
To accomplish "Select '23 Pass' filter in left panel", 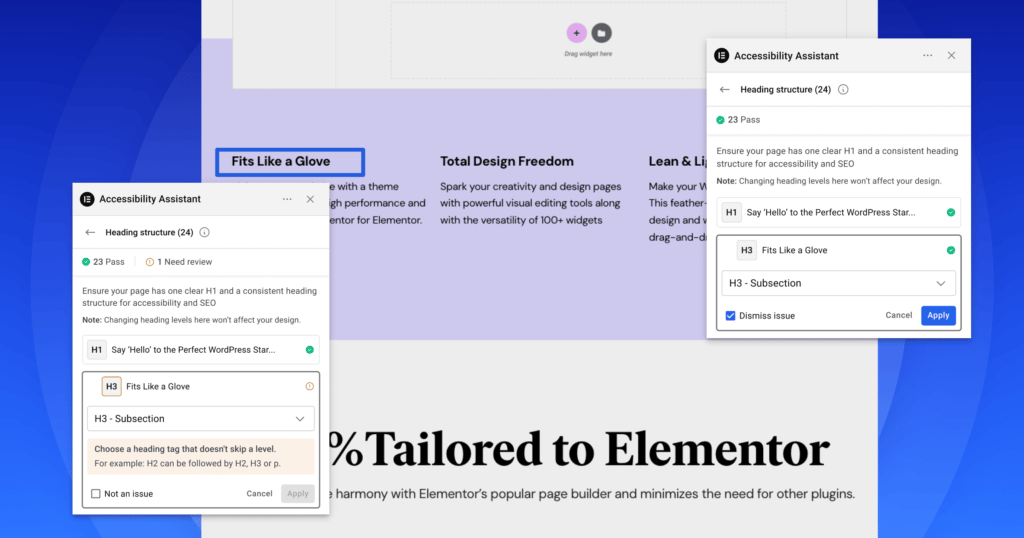I will click(x=106, y=262).
